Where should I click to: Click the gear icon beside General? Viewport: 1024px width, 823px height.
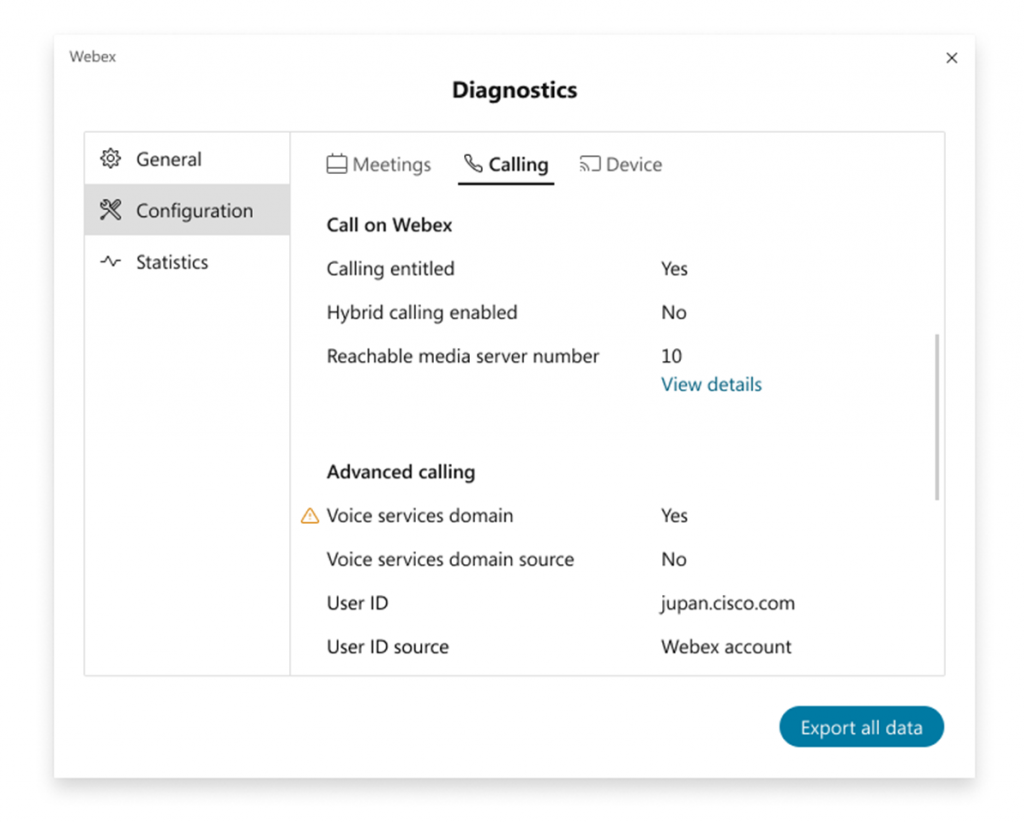click(111, 159)
